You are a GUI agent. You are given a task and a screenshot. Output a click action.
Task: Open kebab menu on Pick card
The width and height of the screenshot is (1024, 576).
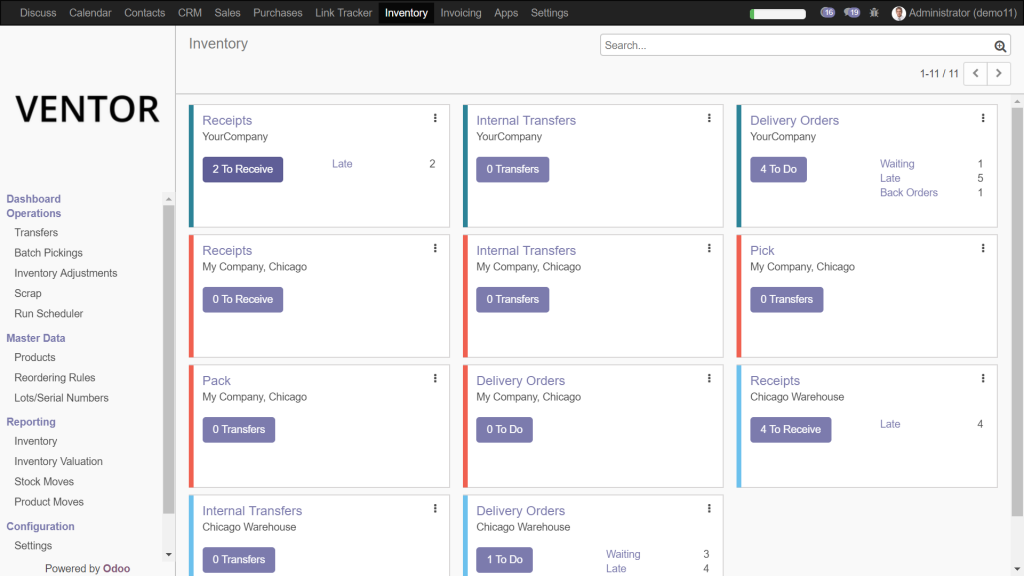click(x=983, y=248)
